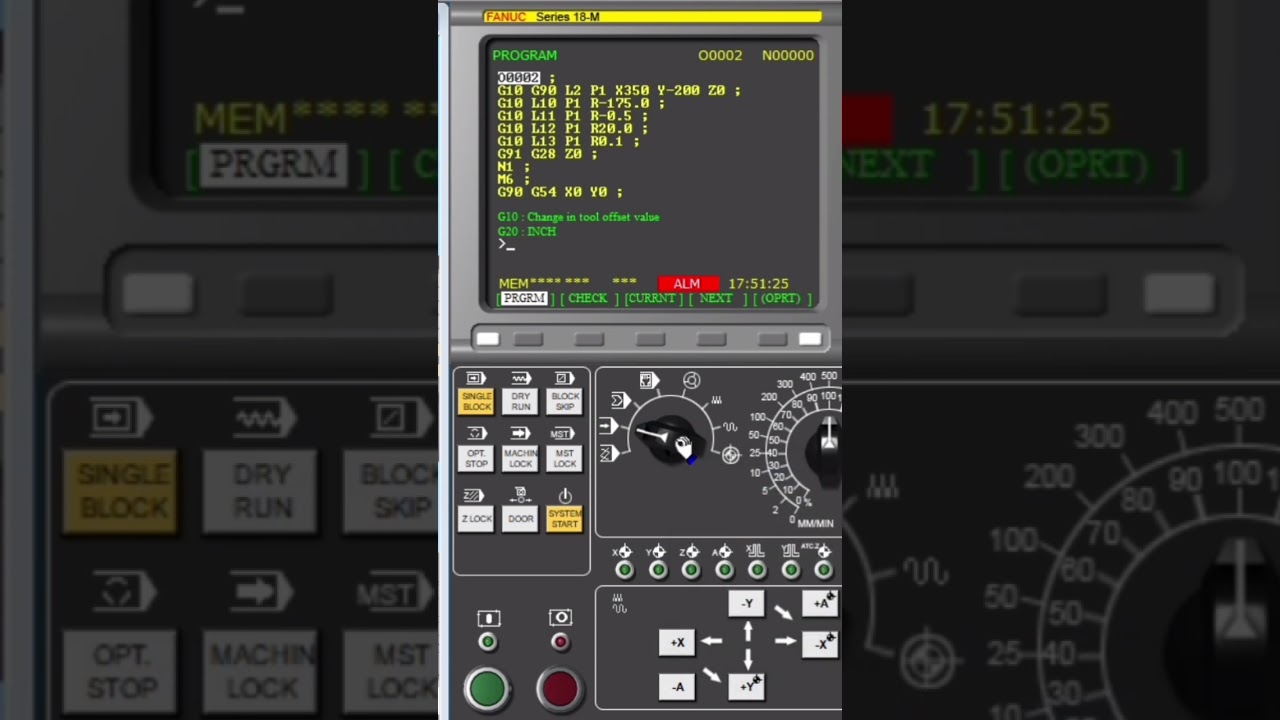The width and height of the screenshot is (1280, 720).
Task: Click the Z axis home indicator lamp
Action: (691, 570)
